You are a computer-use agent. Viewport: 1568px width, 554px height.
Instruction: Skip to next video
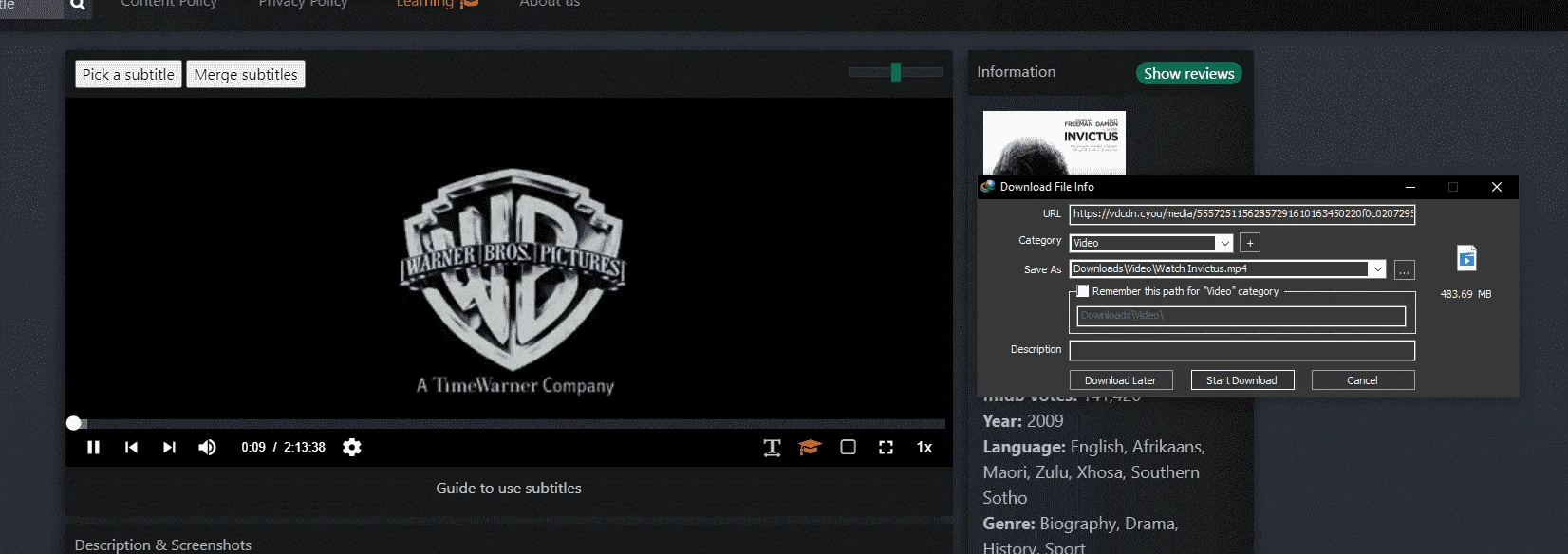pos(169,448)
